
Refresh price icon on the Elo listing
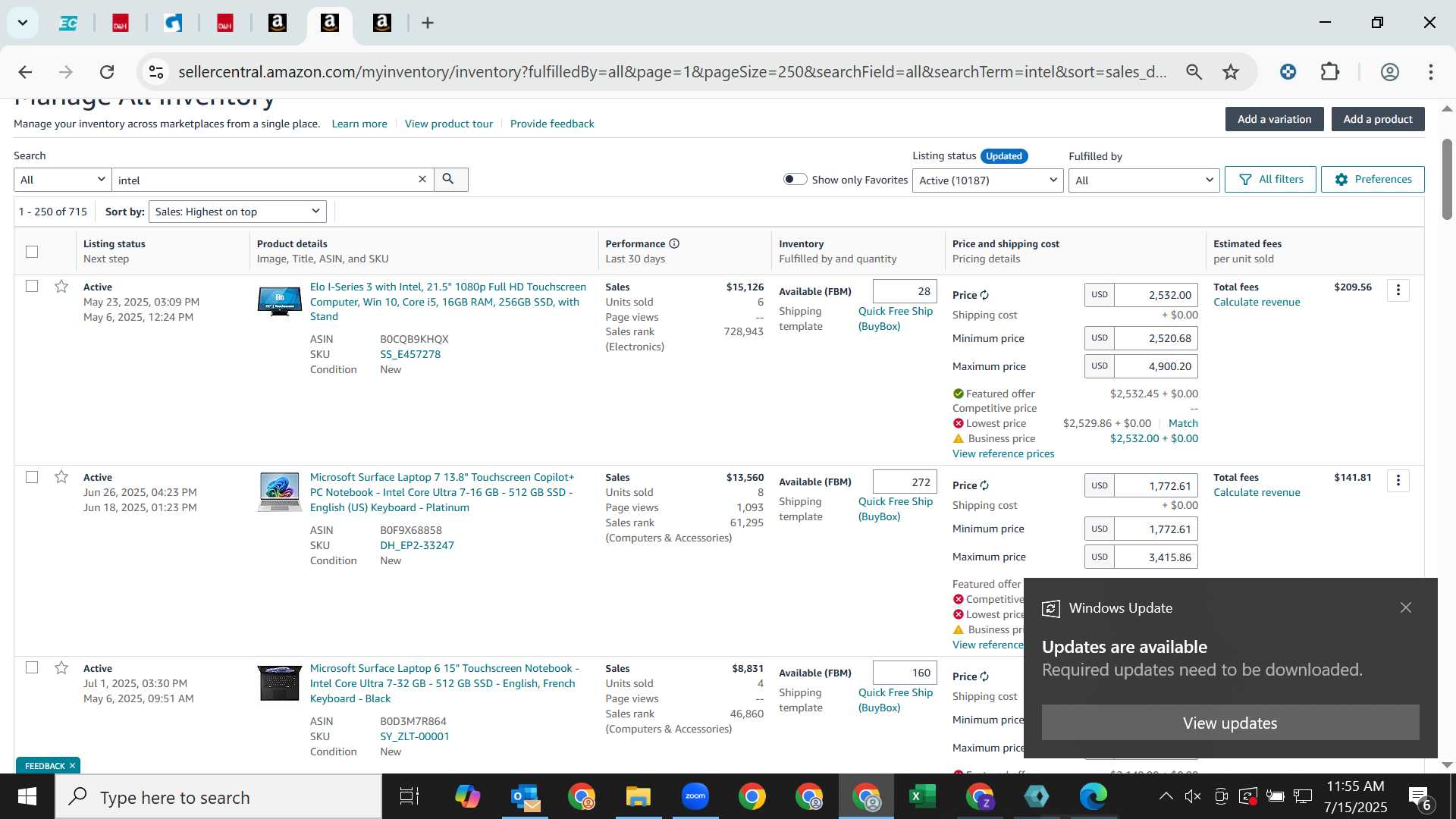[x=984, y=295]
